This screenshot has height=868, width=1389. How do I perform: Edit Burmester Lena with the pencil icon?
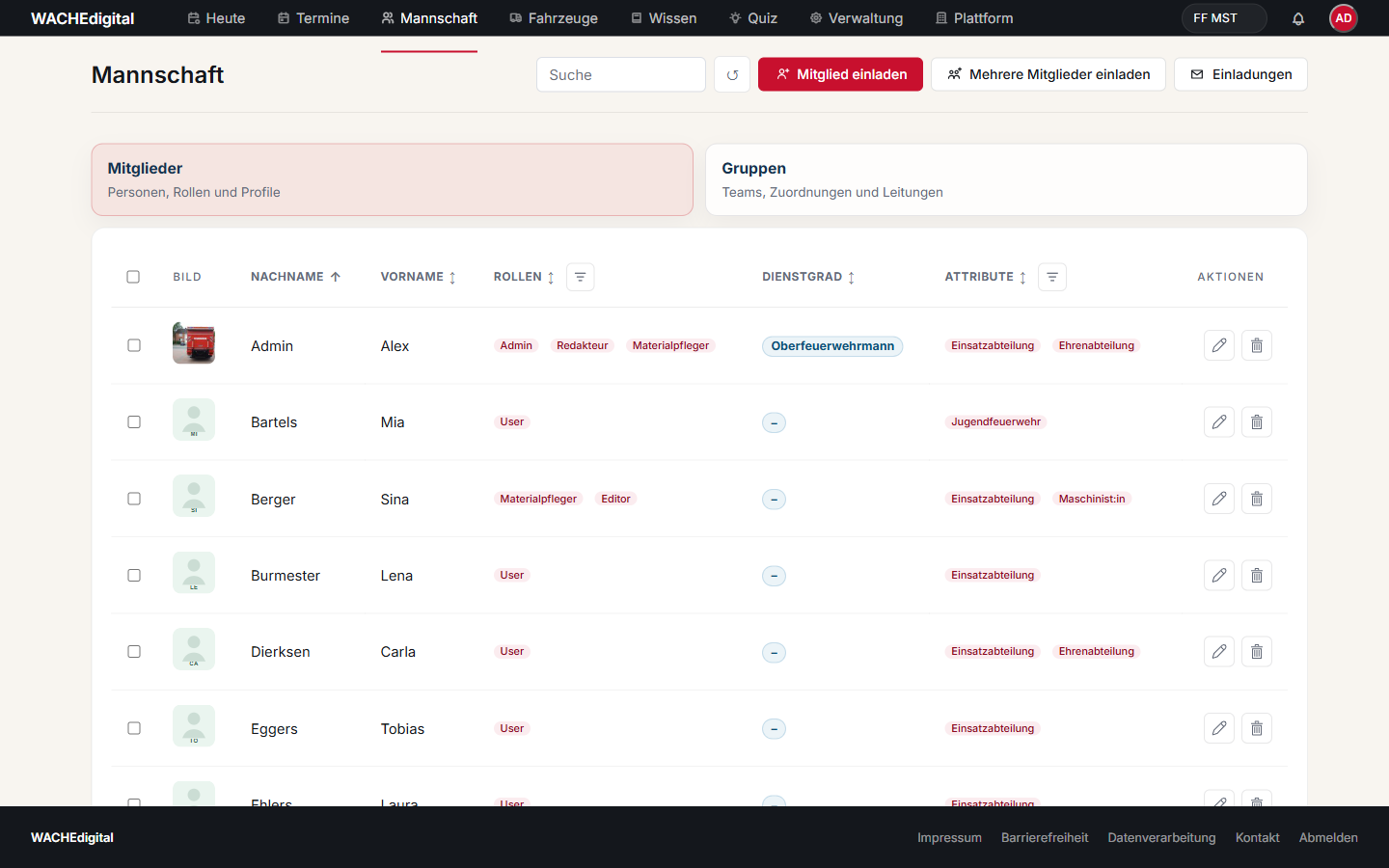point(1219,575)
